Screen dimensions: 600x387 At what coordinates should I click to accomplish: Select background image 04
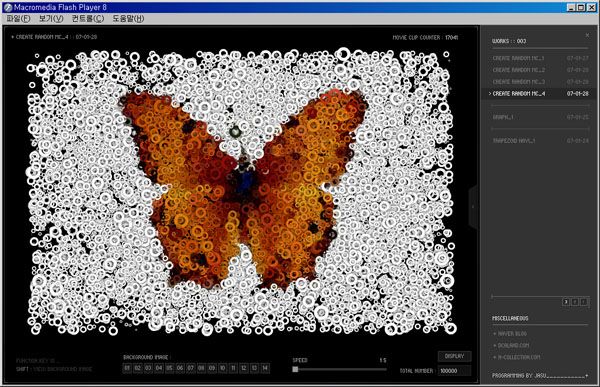click(x=159, y=368)
